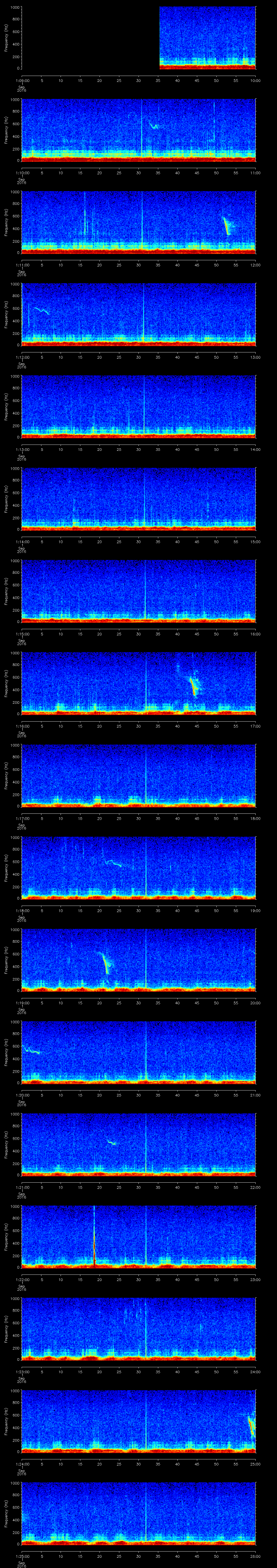The image size is (277, 1568).
Task: Click the Frequency (Hz) axis title of the 1:09:00 panel
Action: (x=6, y=38)
